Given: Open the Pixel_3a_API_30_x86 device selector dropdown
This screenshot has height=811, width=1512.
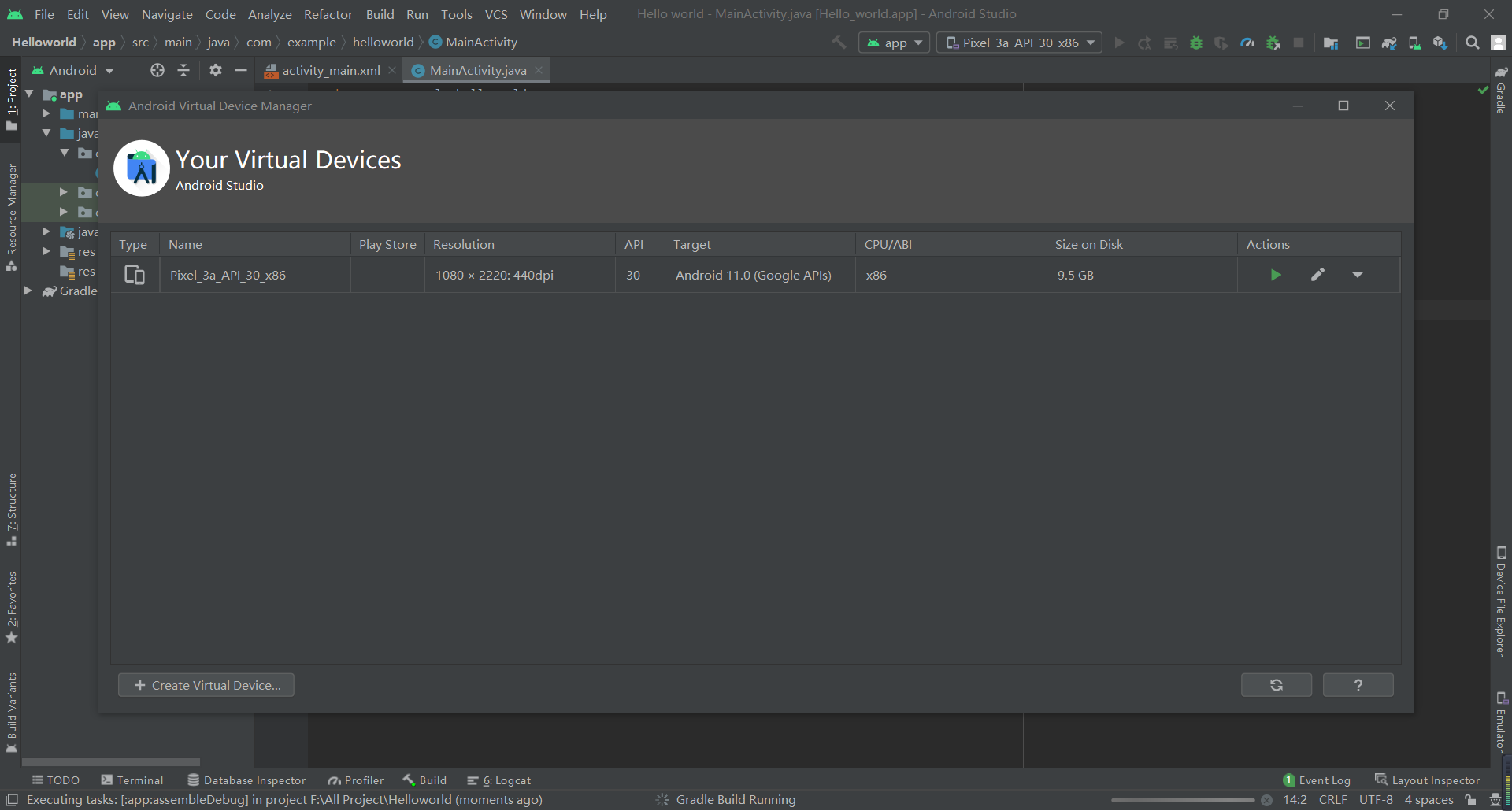Looking at the screenshot, I should (x=1019, y=43).
